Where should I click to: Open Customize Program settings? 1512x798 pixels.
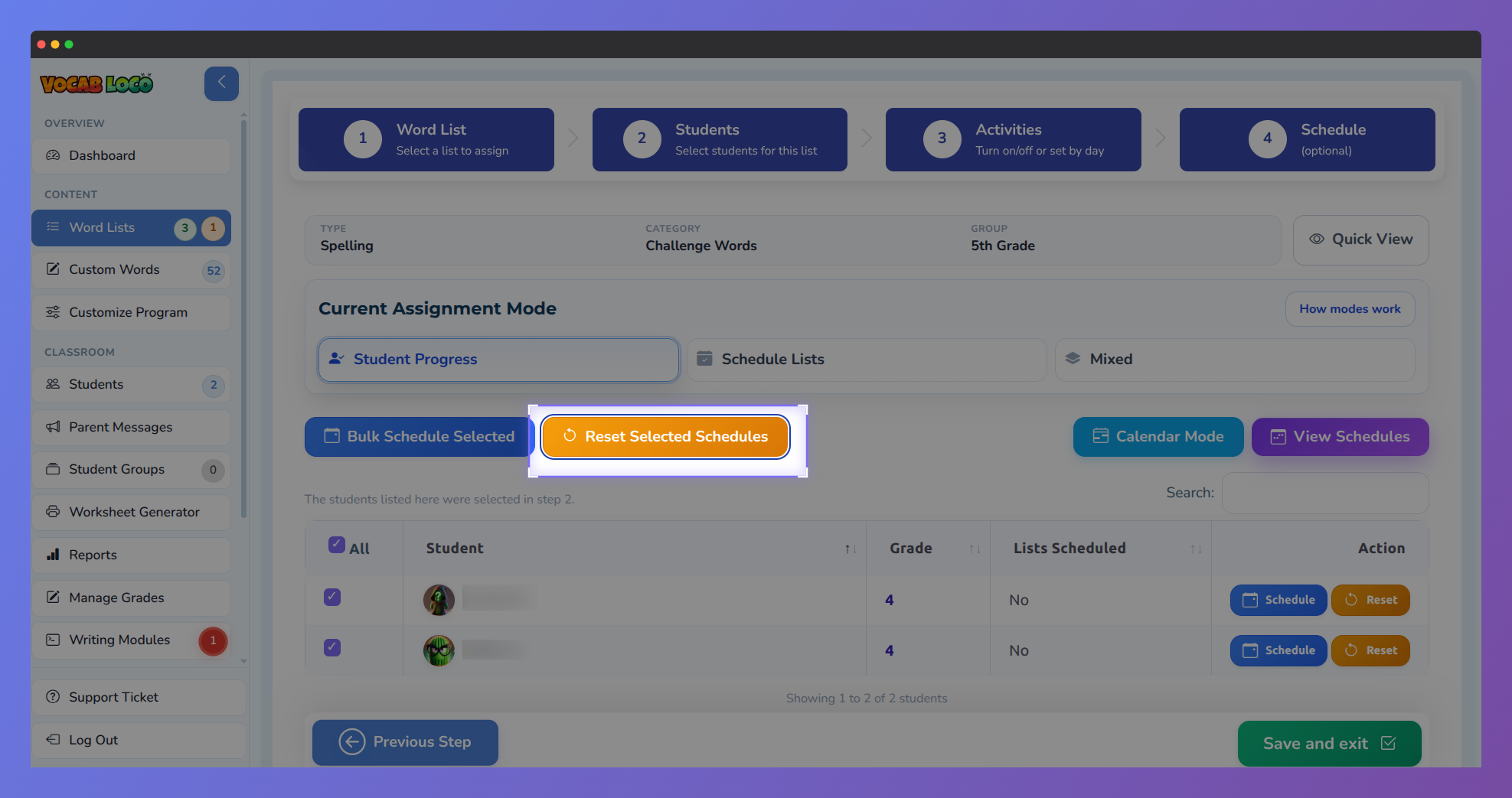(131, 312)
